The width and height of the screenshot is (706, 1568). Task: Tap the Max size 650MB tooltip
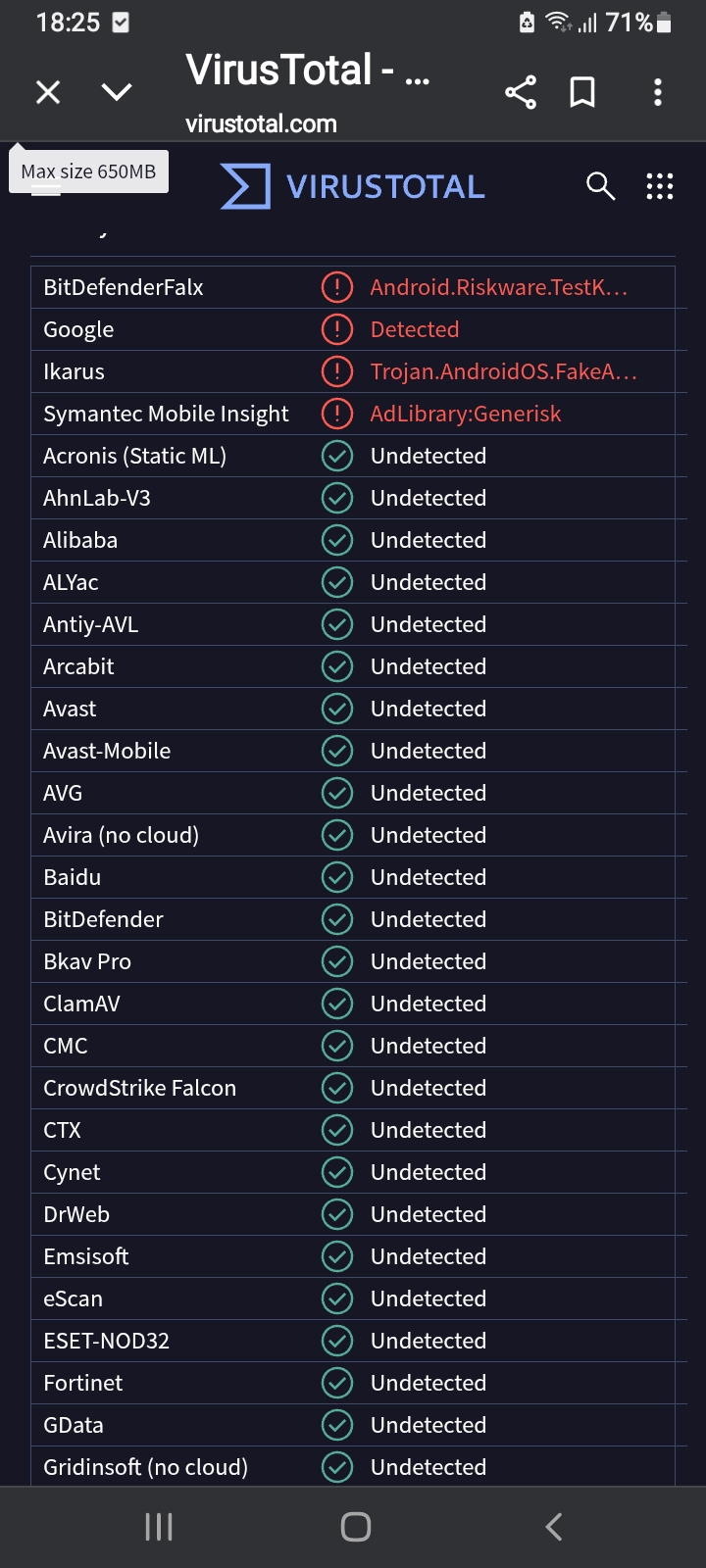(x=88, y=171)
